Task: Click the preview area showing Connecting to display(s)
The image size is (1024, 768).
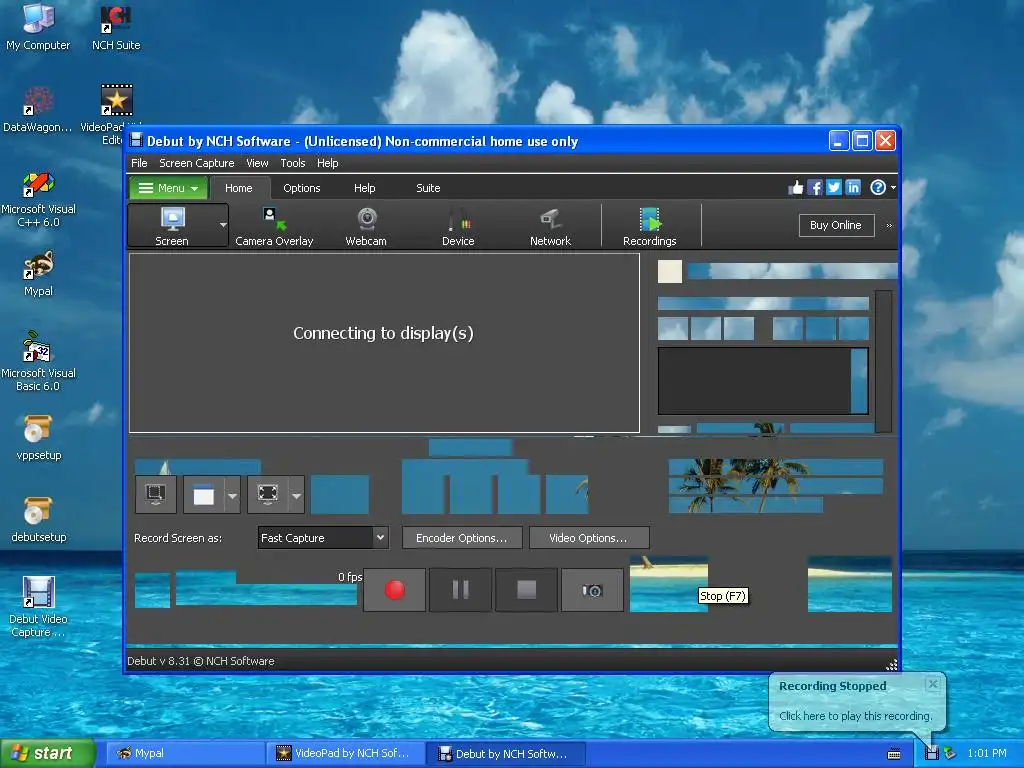Action: click(384, 343)
